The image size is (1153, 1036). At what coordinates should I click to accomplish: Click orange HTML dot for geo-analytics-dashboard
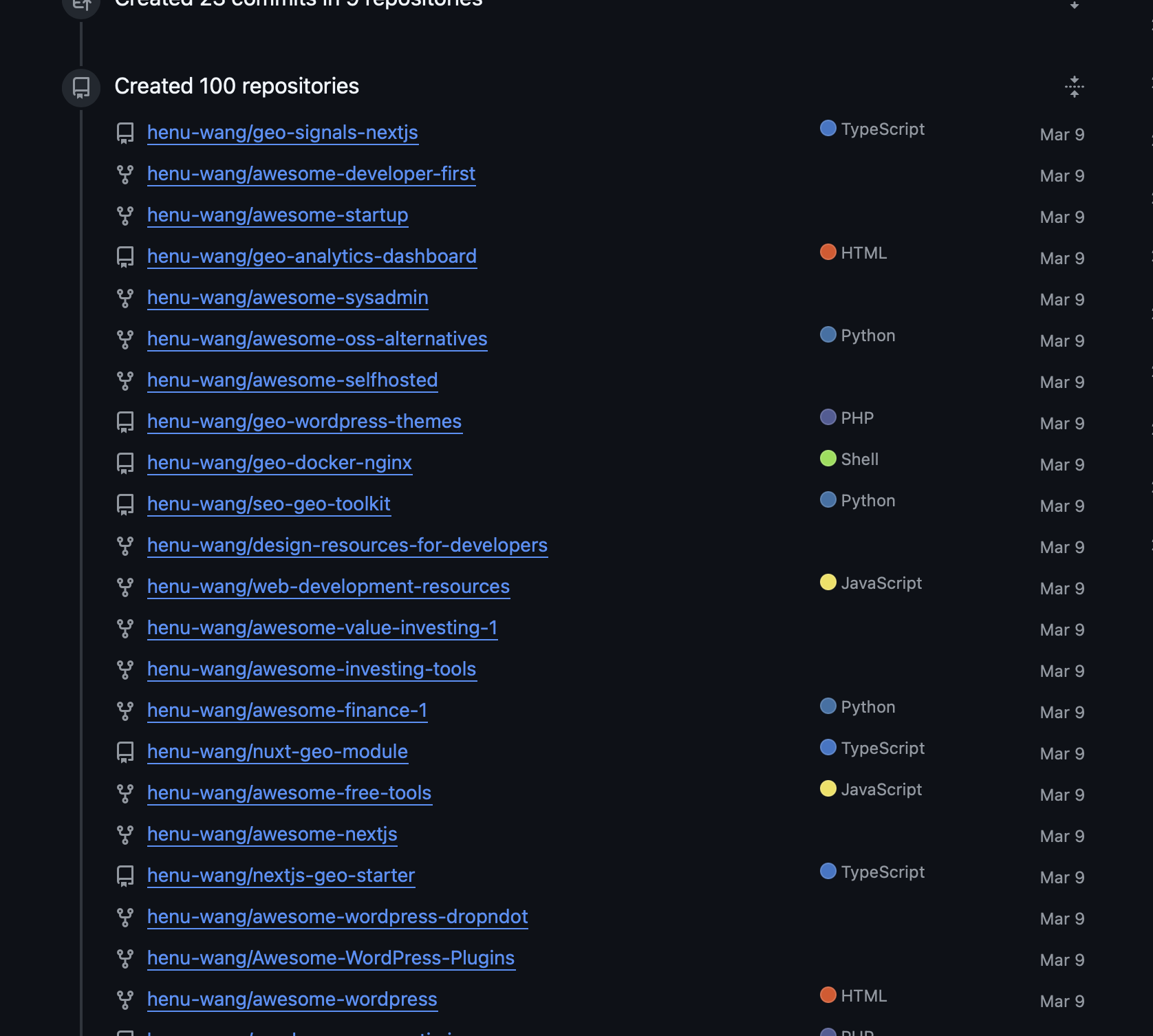coord(828,252)
